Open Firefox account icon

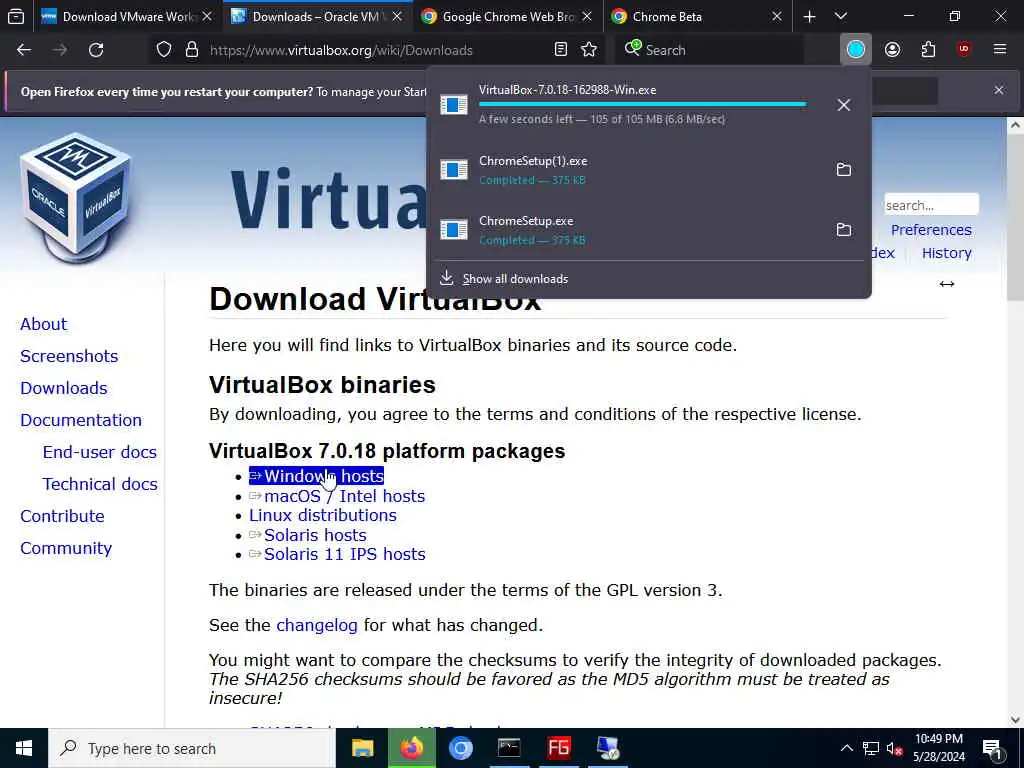[x=892, y=50]
